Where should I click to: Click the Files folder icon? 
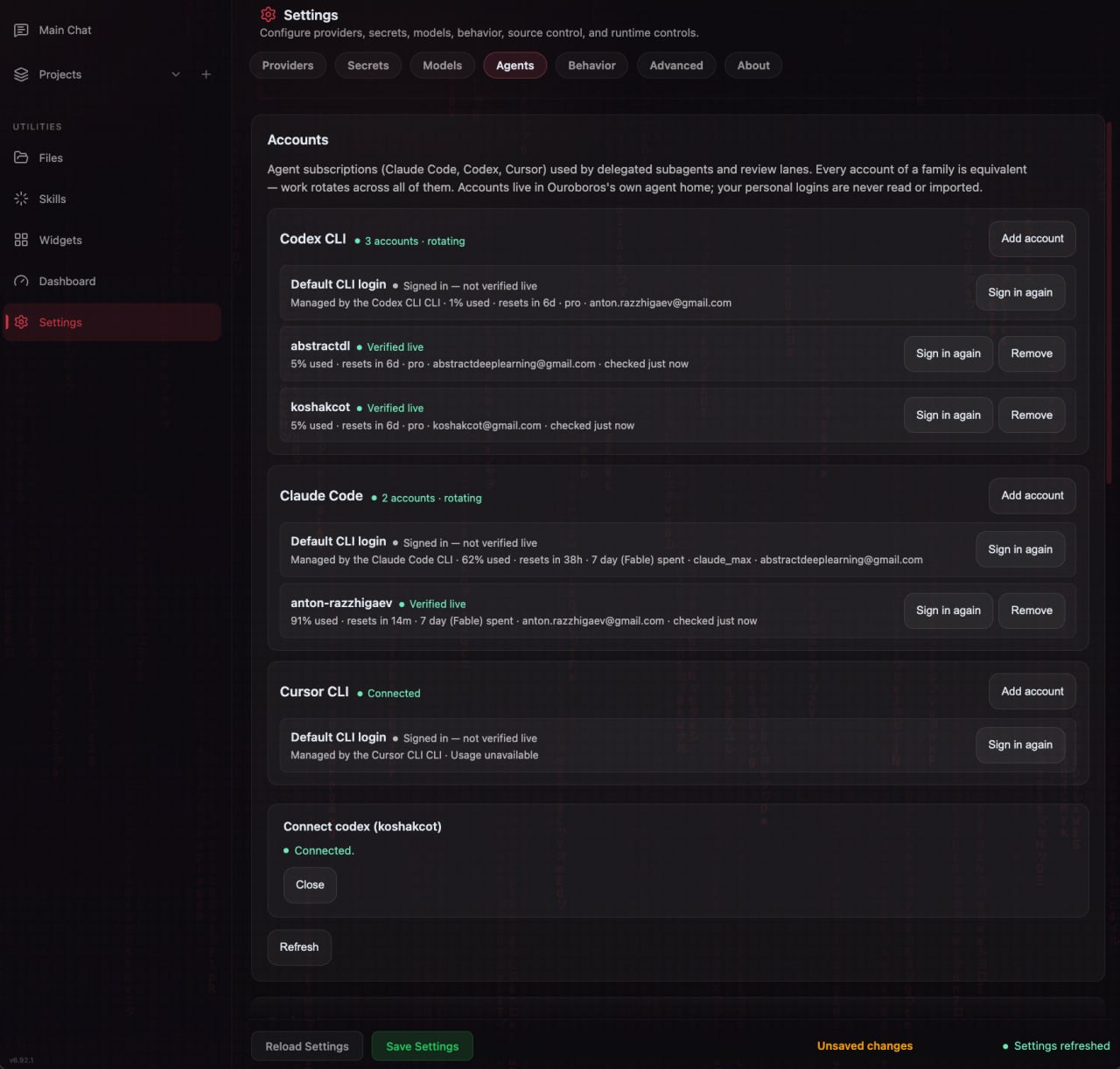(21, 157)
